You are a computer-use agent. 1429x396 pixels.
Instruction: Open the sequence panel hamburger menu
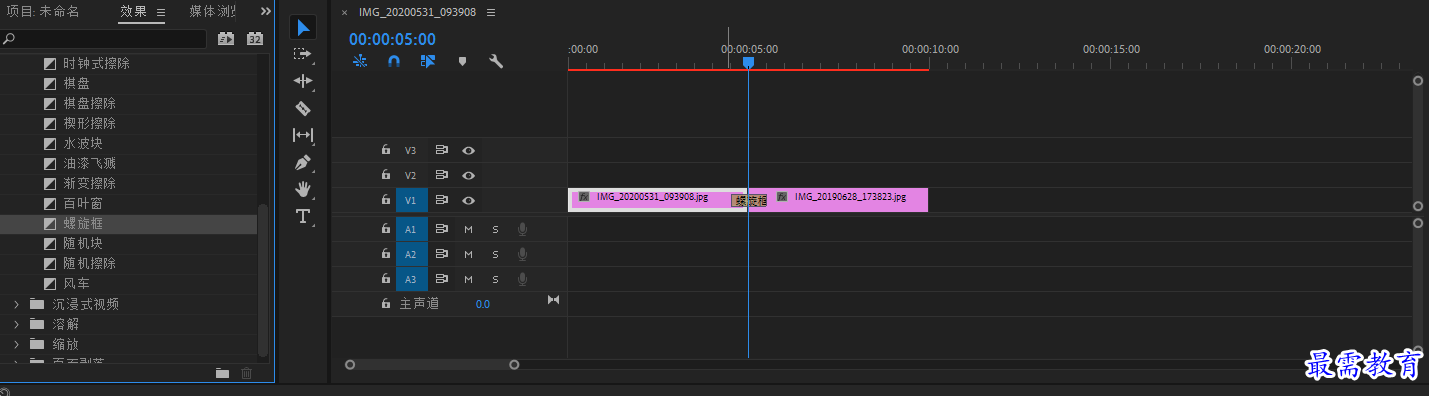click(x=491, y=13)
